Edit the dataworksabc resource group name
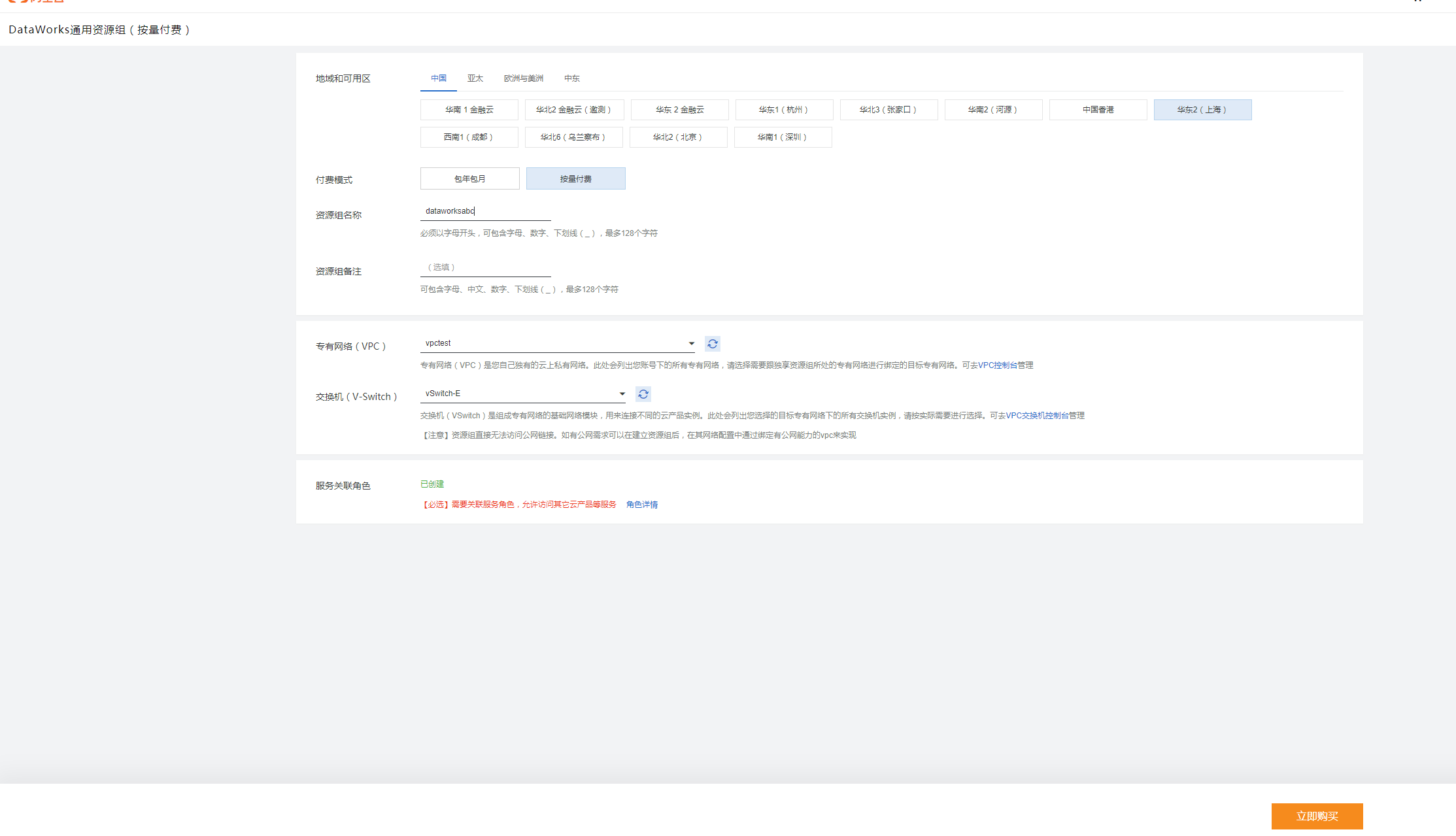 (485, 210)
